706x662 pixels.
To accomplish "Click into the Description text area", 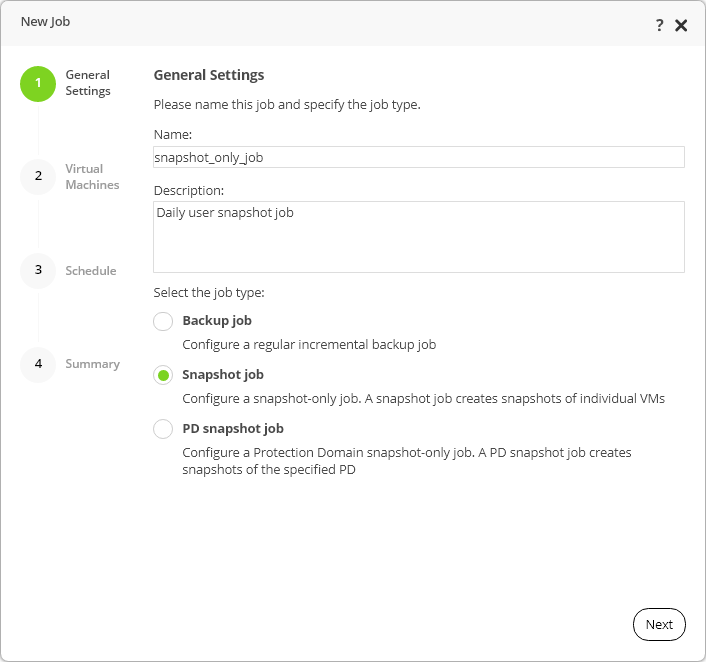I will pyautogui.click(x=418, y=237).
